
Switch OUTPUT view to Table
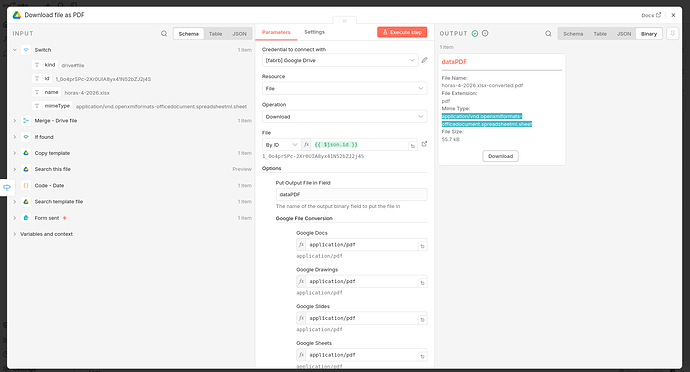click(x=600, y=33)
